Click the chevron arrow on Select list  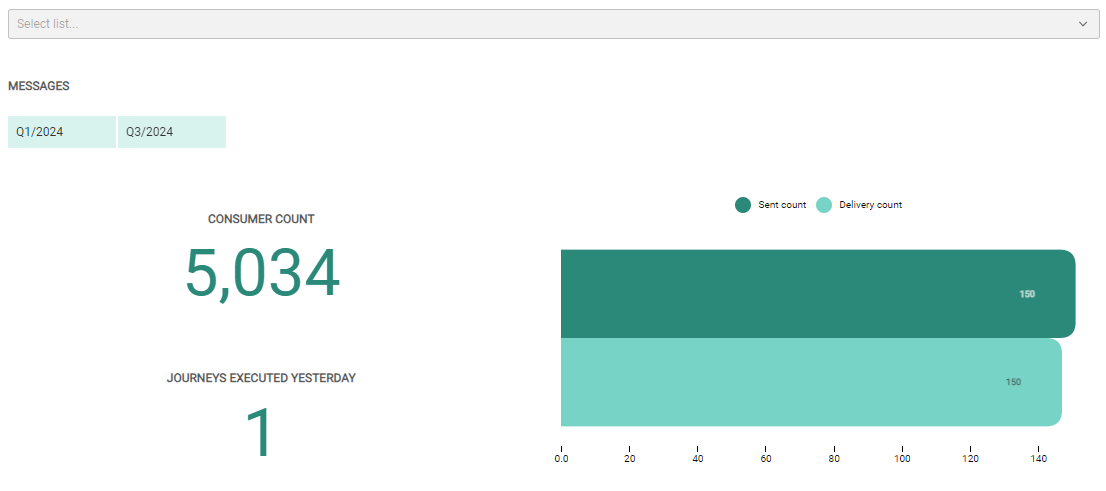coord(1083,24)
